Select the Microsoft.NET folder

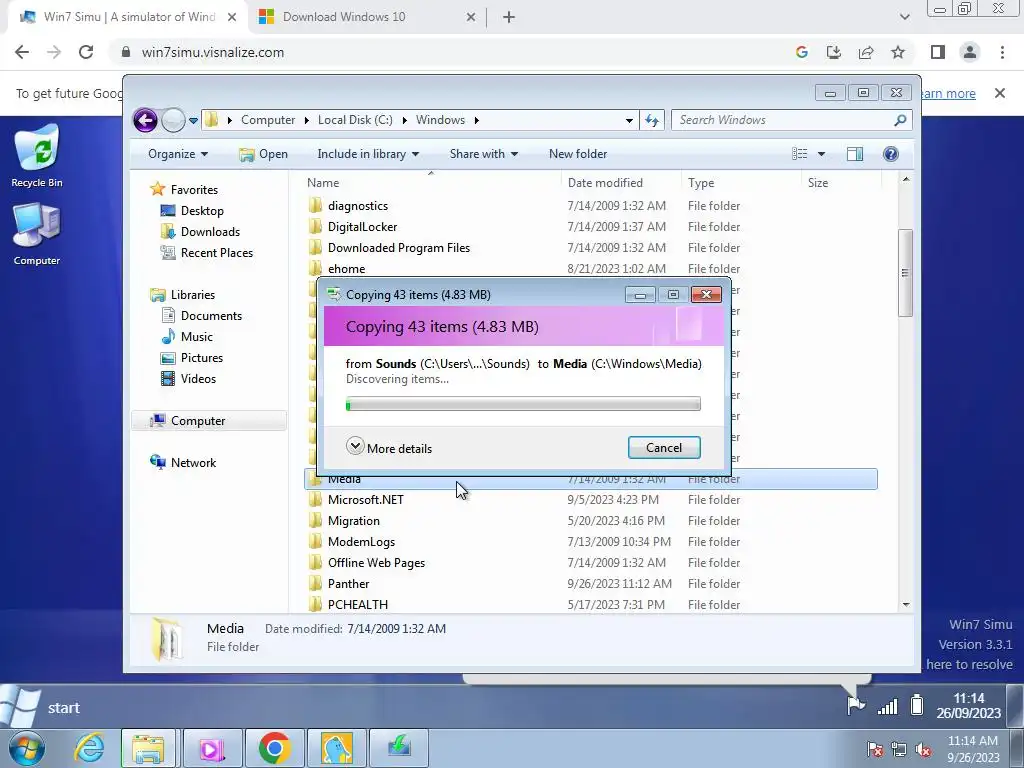[366, 500]
